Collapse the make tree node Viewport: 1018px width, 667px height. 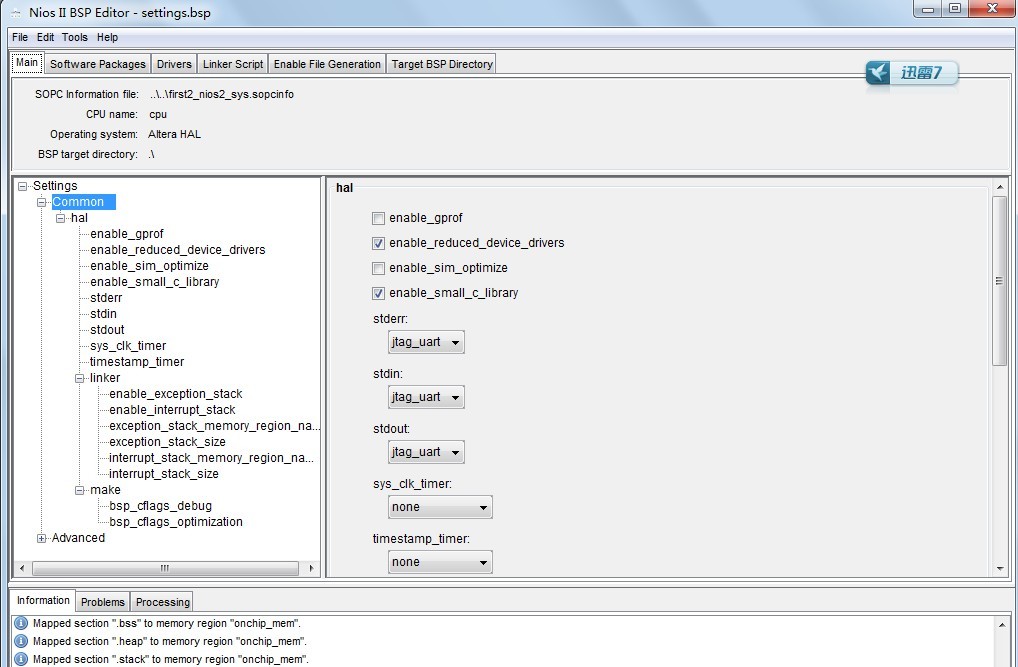click(x=80, y=489)
